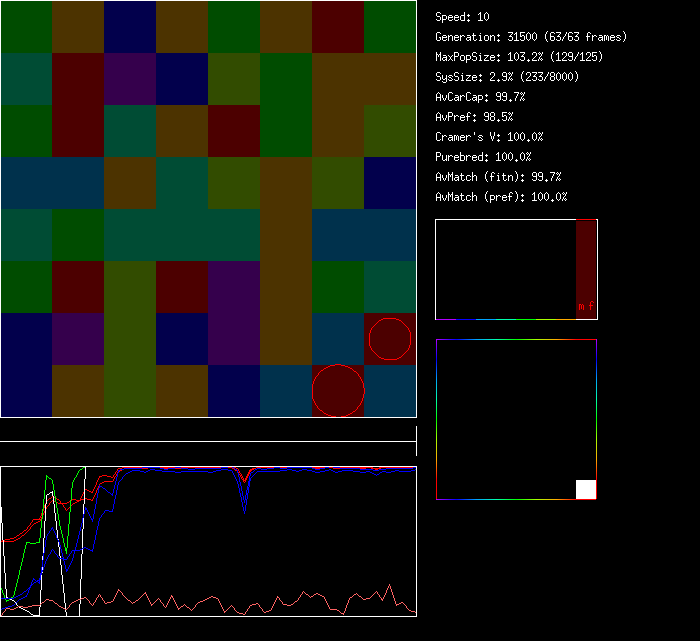The height and width of the screenshot is (641, 700).
Task: Click the Cramer's V 100.0% value
Action: [489, 137]
